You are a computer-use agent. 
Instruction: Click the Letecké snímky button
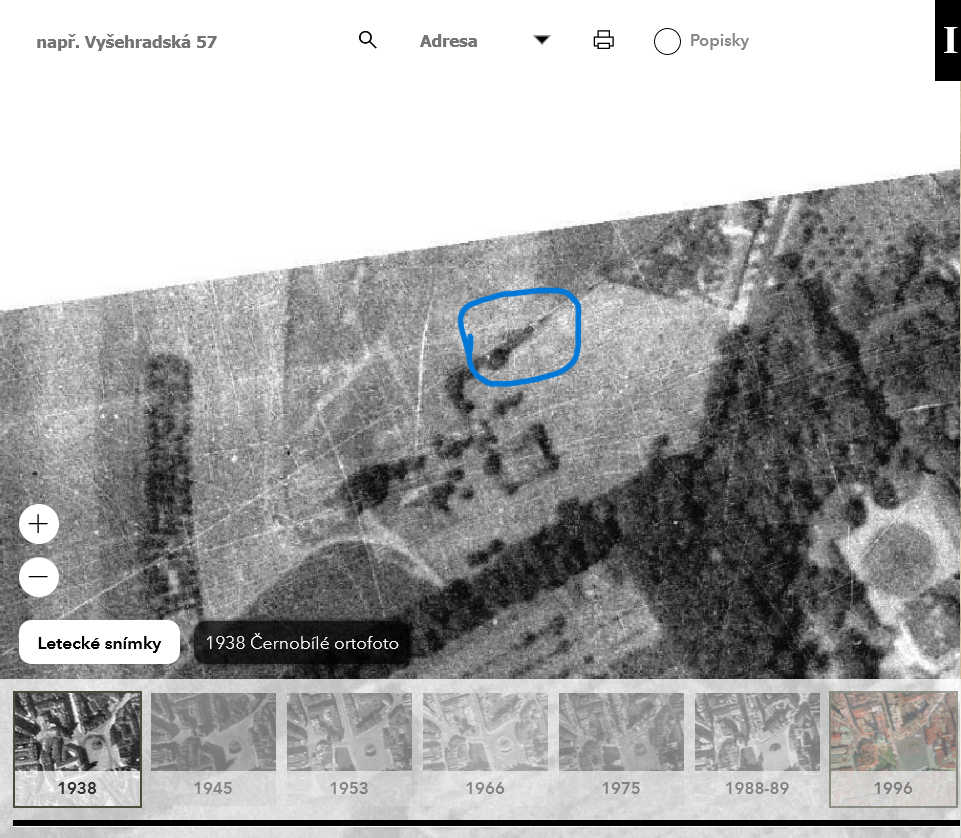[x=99, y=643]
